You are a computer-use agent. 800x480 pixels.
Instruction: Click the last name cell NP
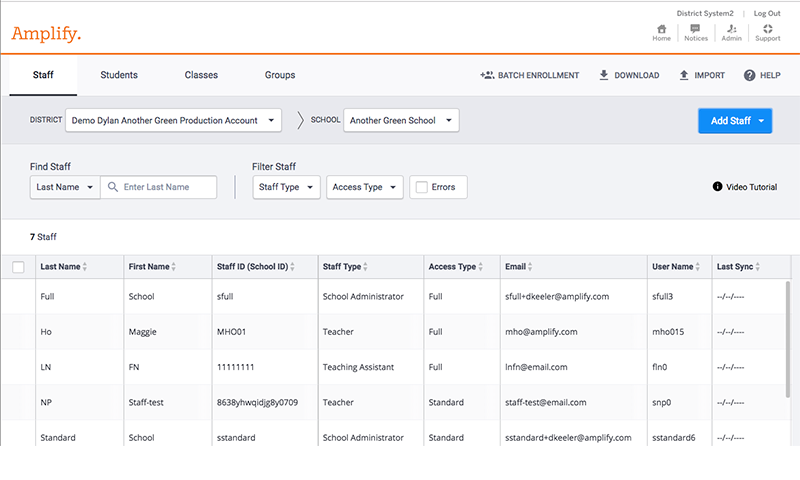pos(46,402)
